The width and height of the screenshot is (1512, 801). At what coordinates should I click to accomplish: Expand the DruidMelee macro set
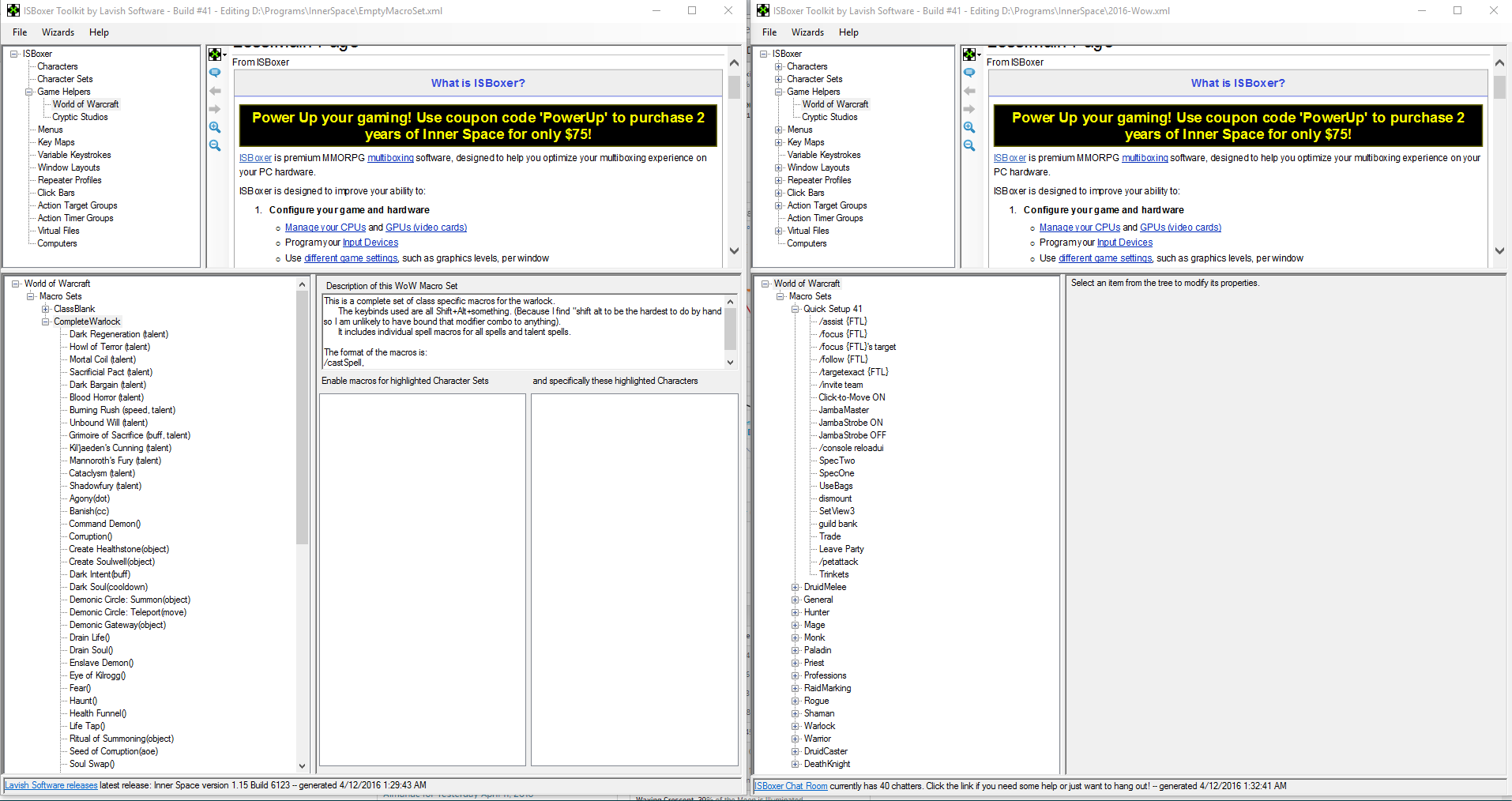pos(795,587)
